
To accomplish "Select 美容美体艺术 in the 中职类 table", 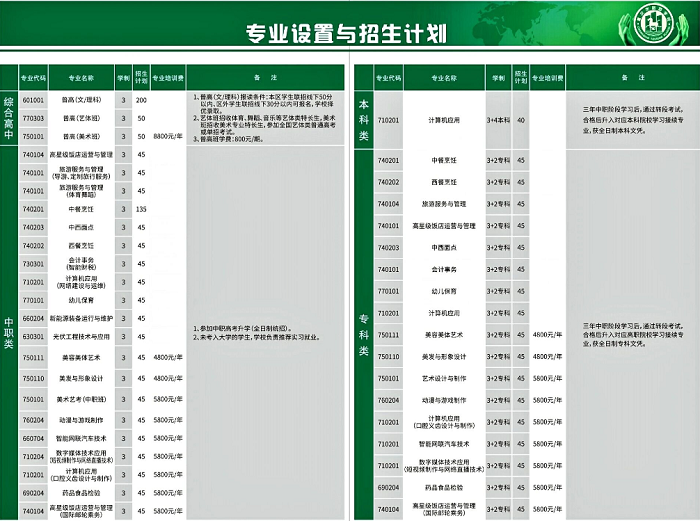I will coord(81,357).
